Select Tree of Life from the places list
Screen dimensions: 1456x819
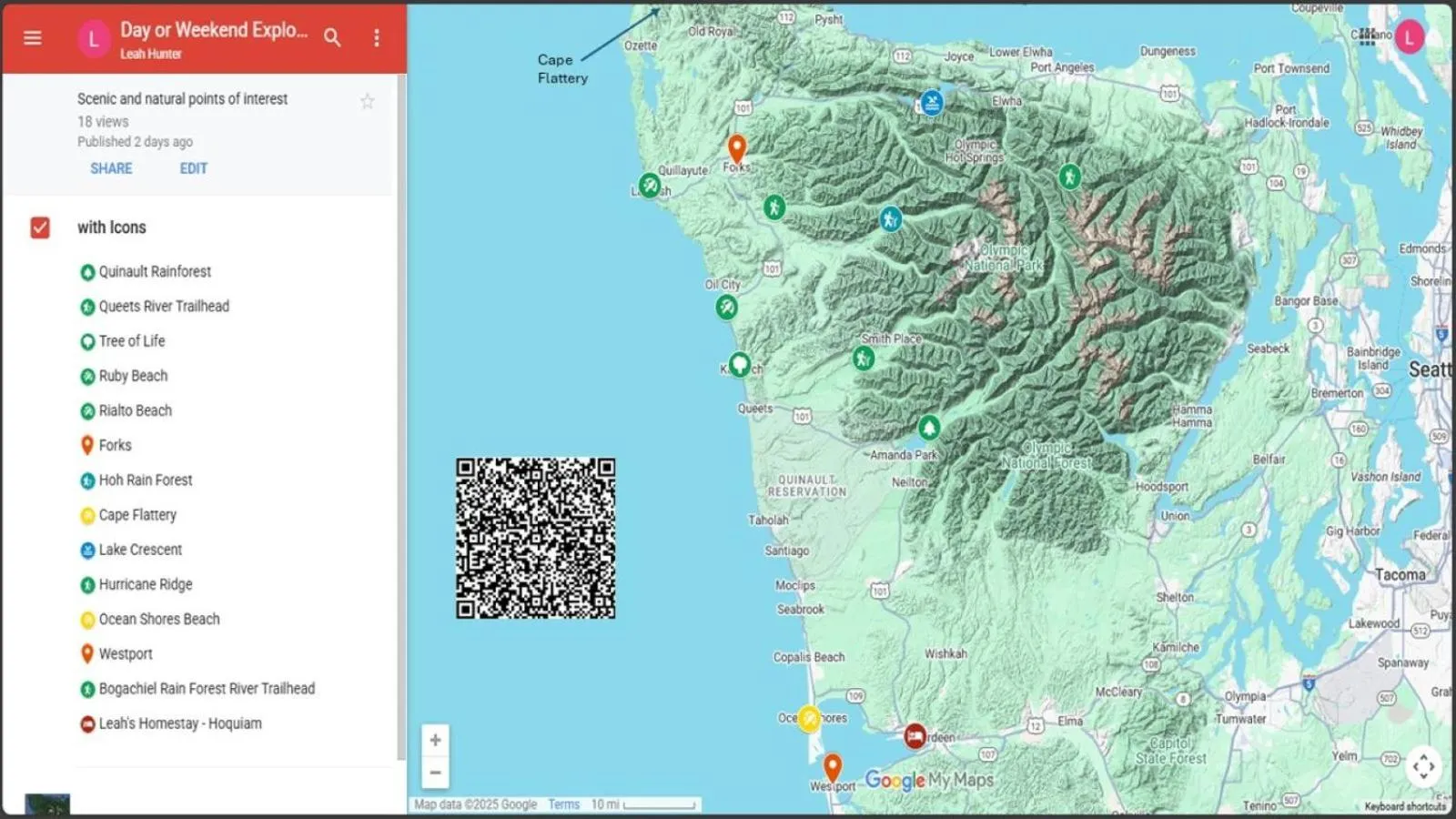coord(132,340)
